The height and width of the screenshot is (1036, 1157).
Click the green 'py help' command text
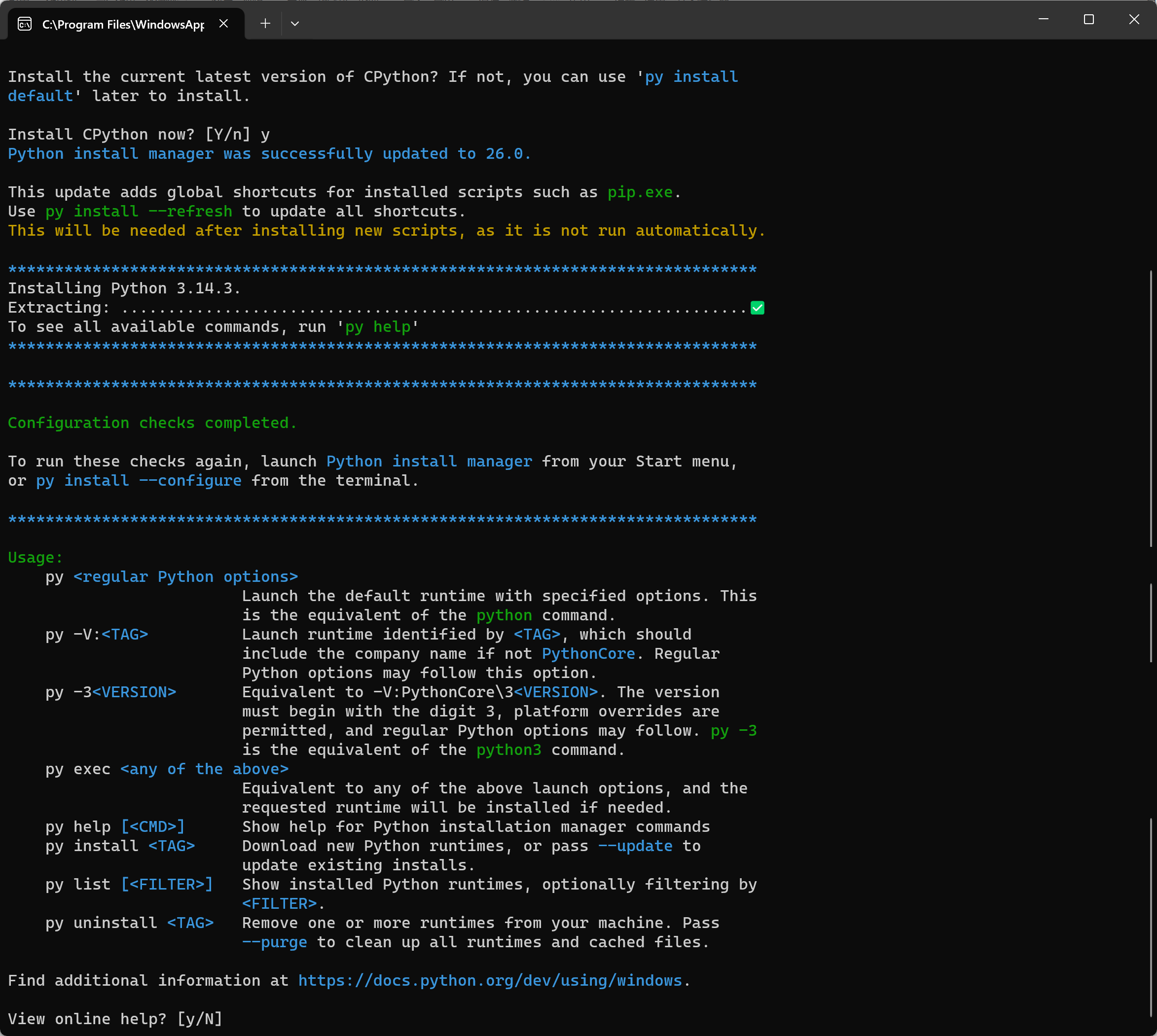[377, 327]
